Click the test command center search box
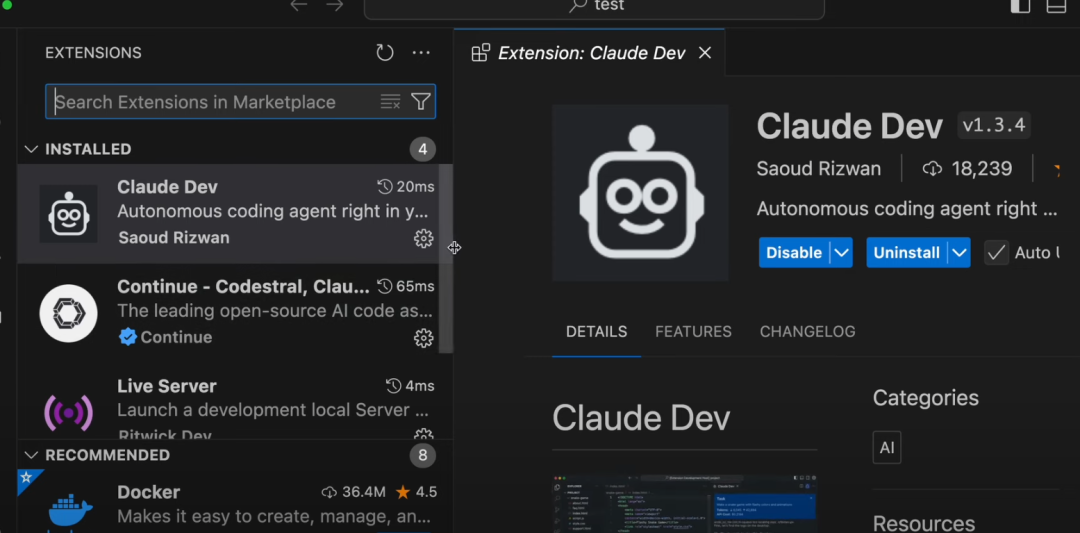1080x533 pixels. 594,6
